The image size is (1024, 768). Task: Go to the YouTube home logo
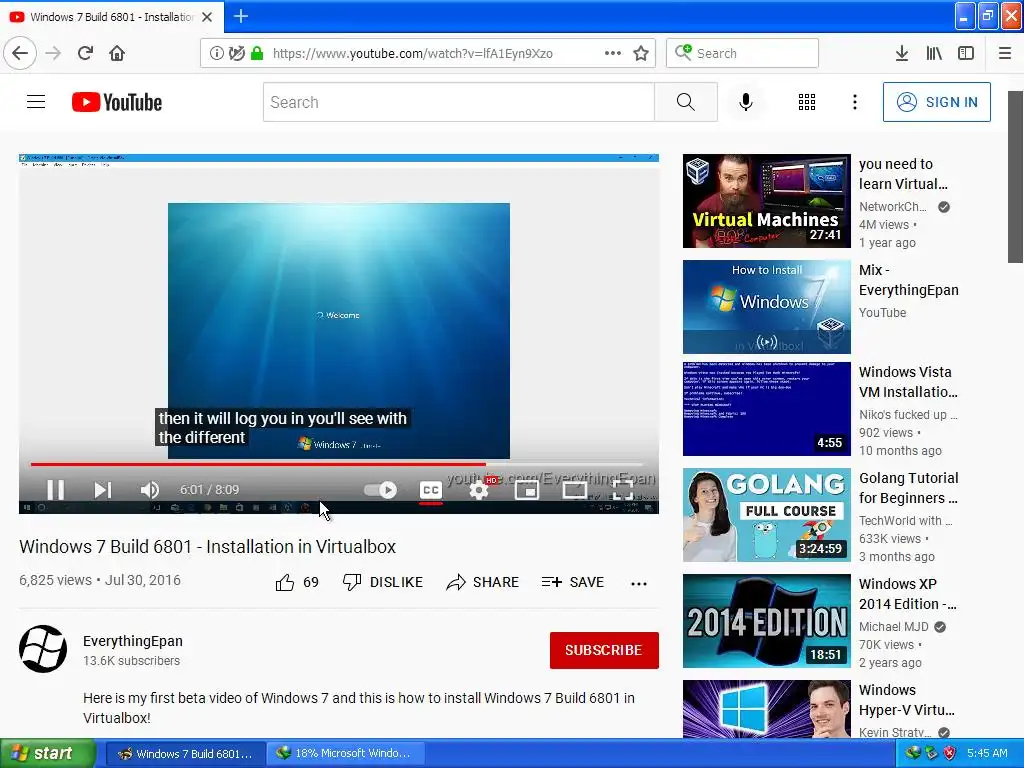tap(117, 102)
